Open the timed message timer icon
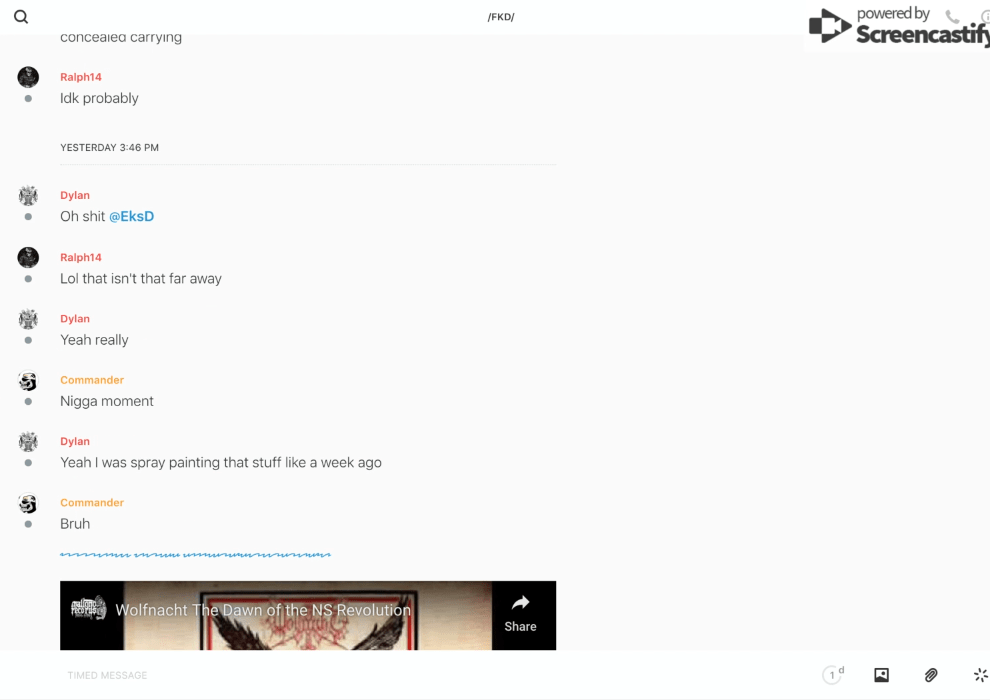Image resolution: width=990 pixels, height=700 pixels. point(832,675)
